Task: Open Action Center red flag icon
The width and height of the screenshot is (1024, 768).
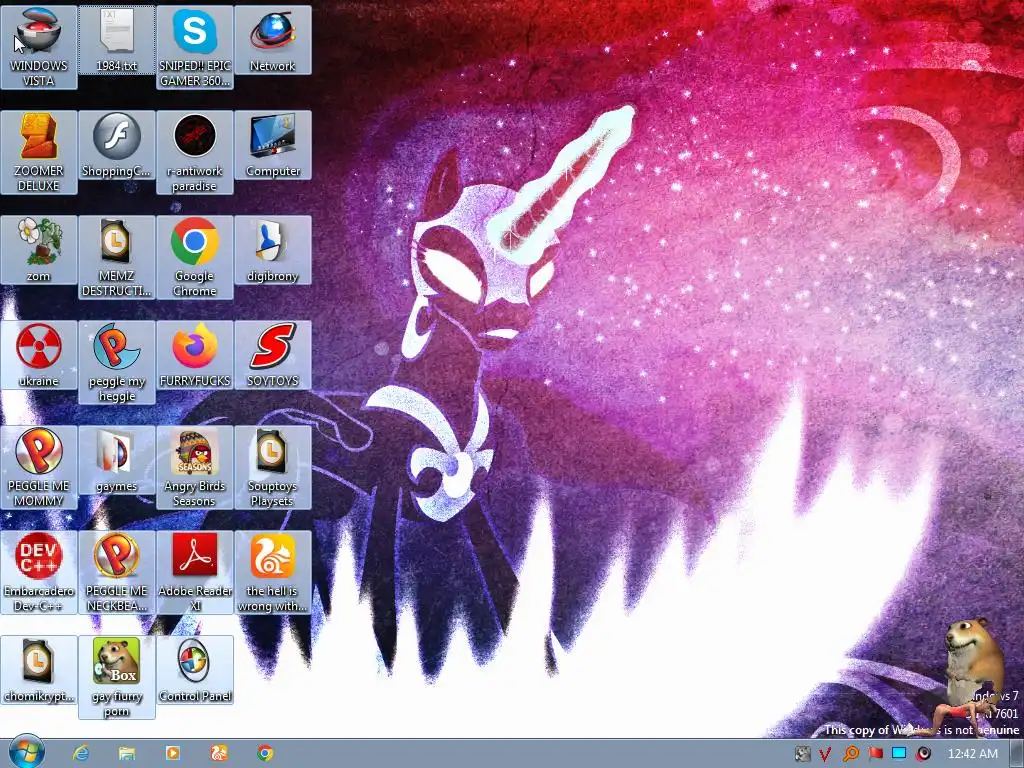Action: pos(875,754)
